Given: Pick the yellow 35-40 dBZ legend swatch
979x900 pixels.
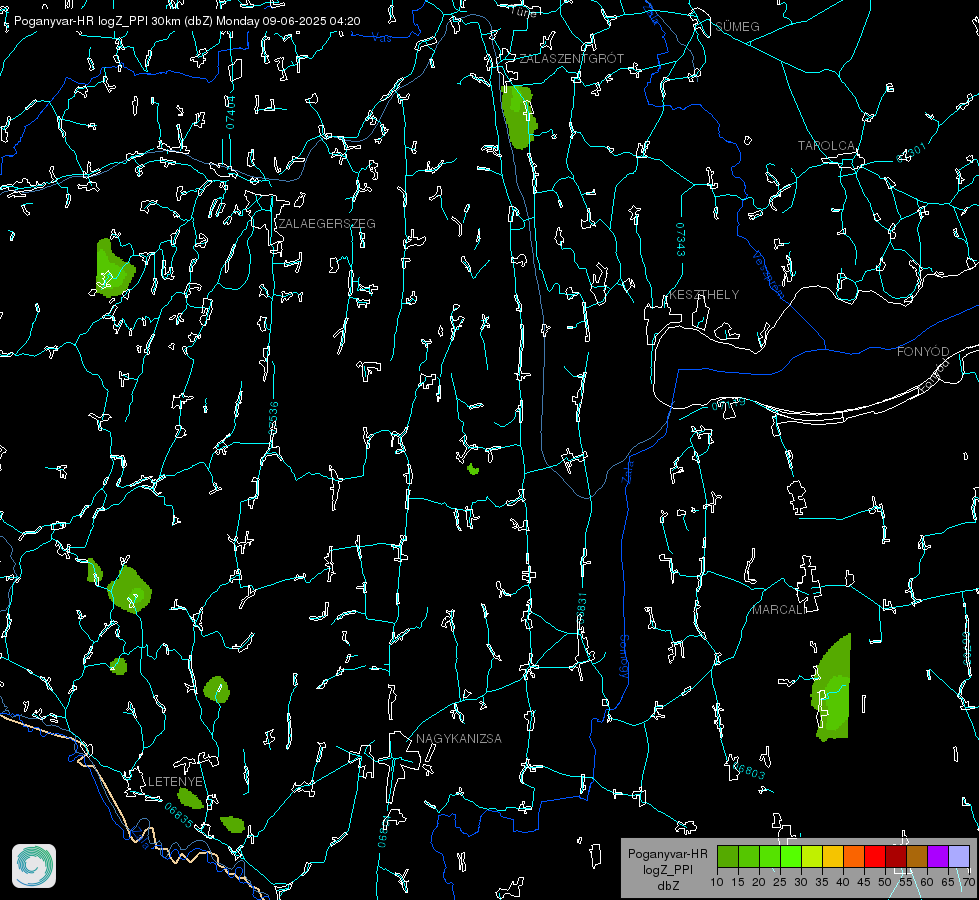Looking at the screenshot, I should click(833, 856).
